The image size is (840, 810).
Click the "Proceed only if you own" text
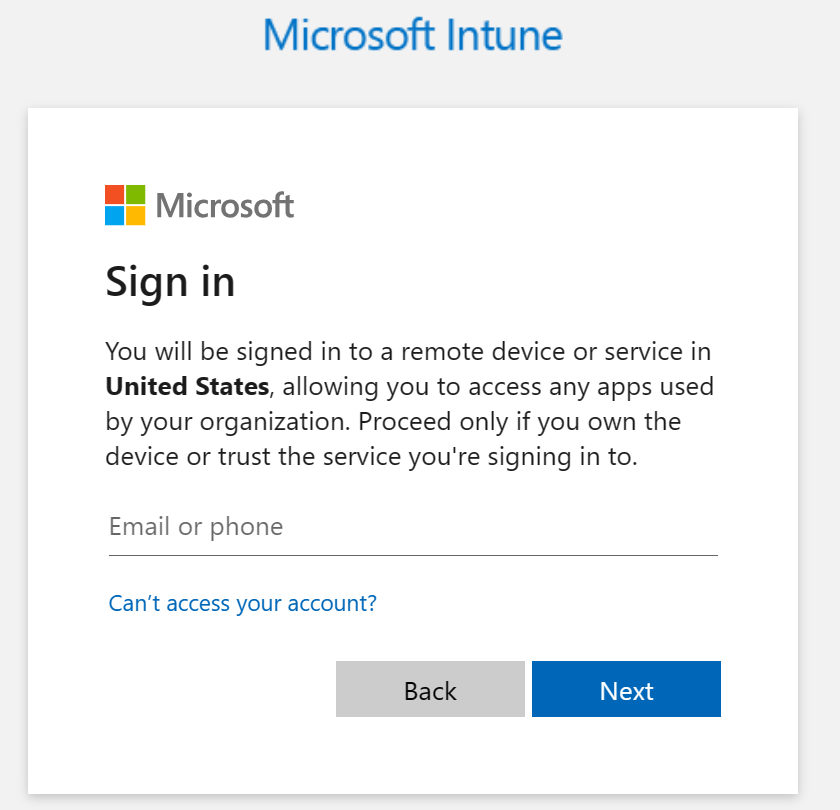coord(478,422)
